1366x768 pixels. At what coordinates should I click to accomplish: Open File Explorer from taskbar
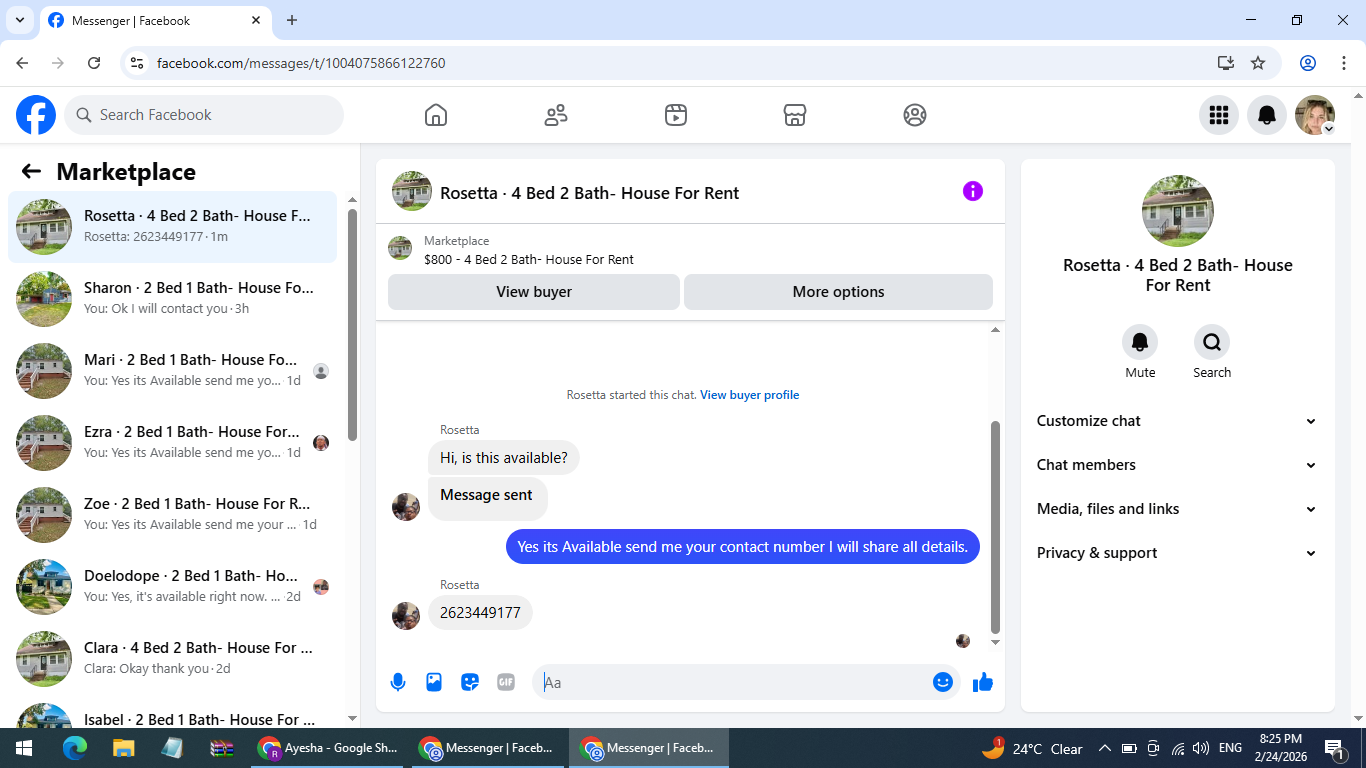click(x=123, y=748)
